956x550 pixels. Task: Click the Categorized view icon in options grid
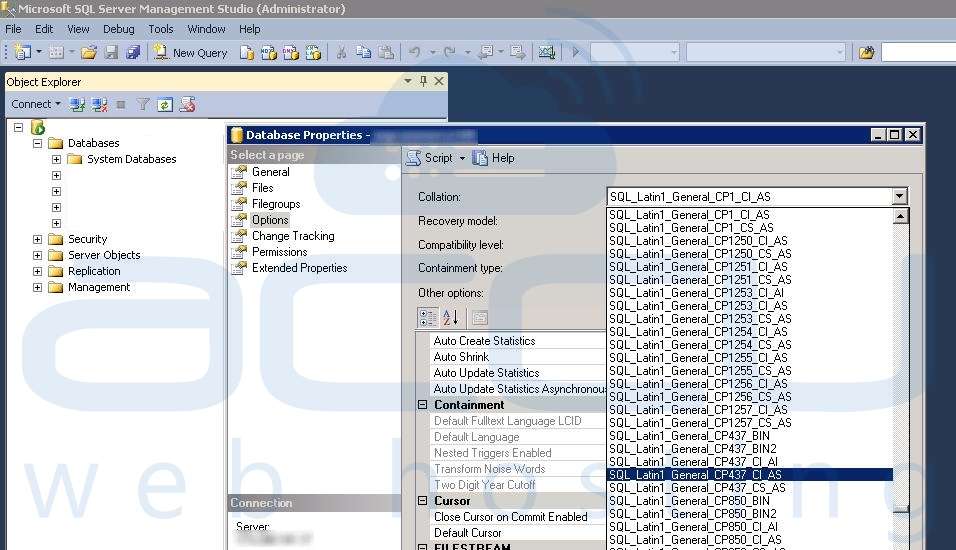427,318
